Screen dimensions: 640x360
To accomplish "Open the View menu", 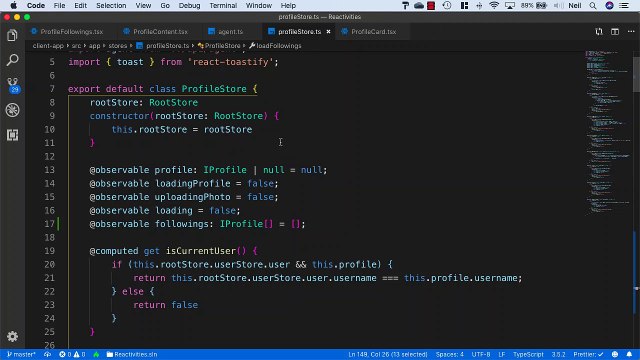I will (143, 5).
